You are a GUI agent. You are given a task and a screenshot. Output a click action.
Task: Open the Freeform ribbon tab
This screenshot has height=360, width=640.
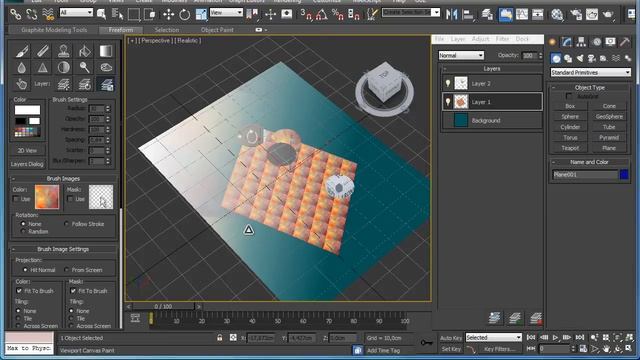pos(121,30)
